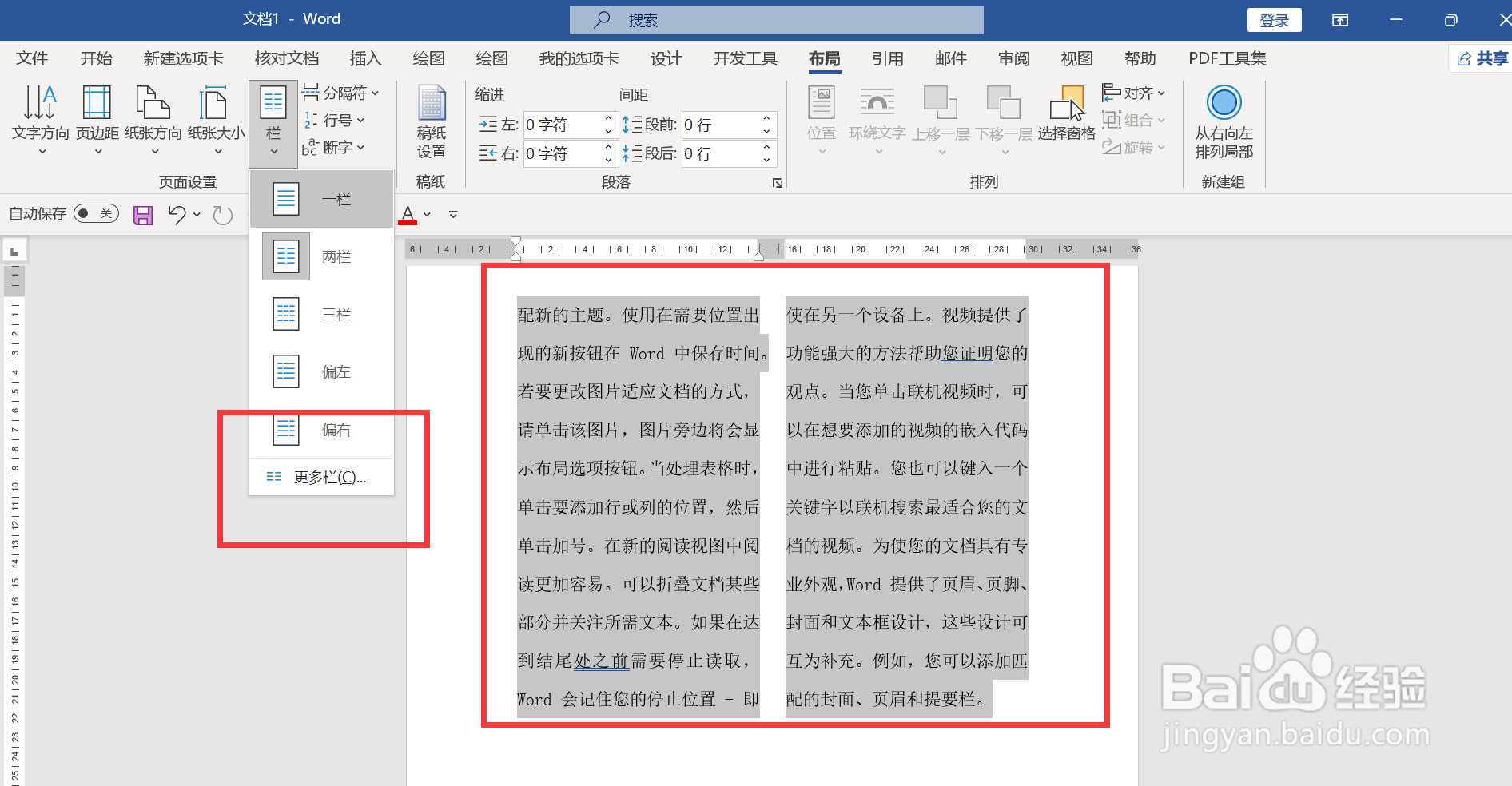
Task: Increase the left indent with up stepper
Action: (x=608, y=118)
